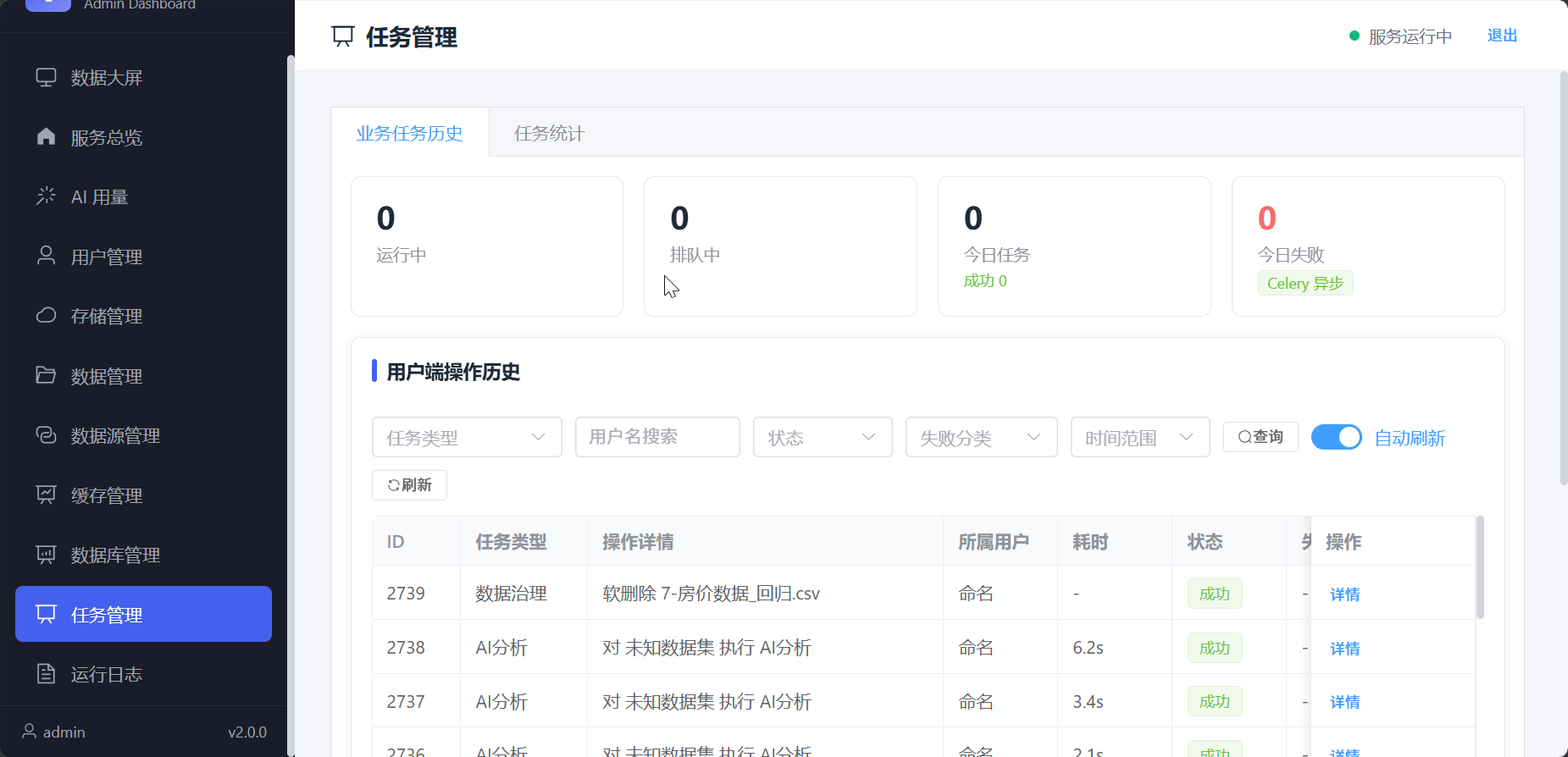Click the green service status dot

(x=1355, y=36)
